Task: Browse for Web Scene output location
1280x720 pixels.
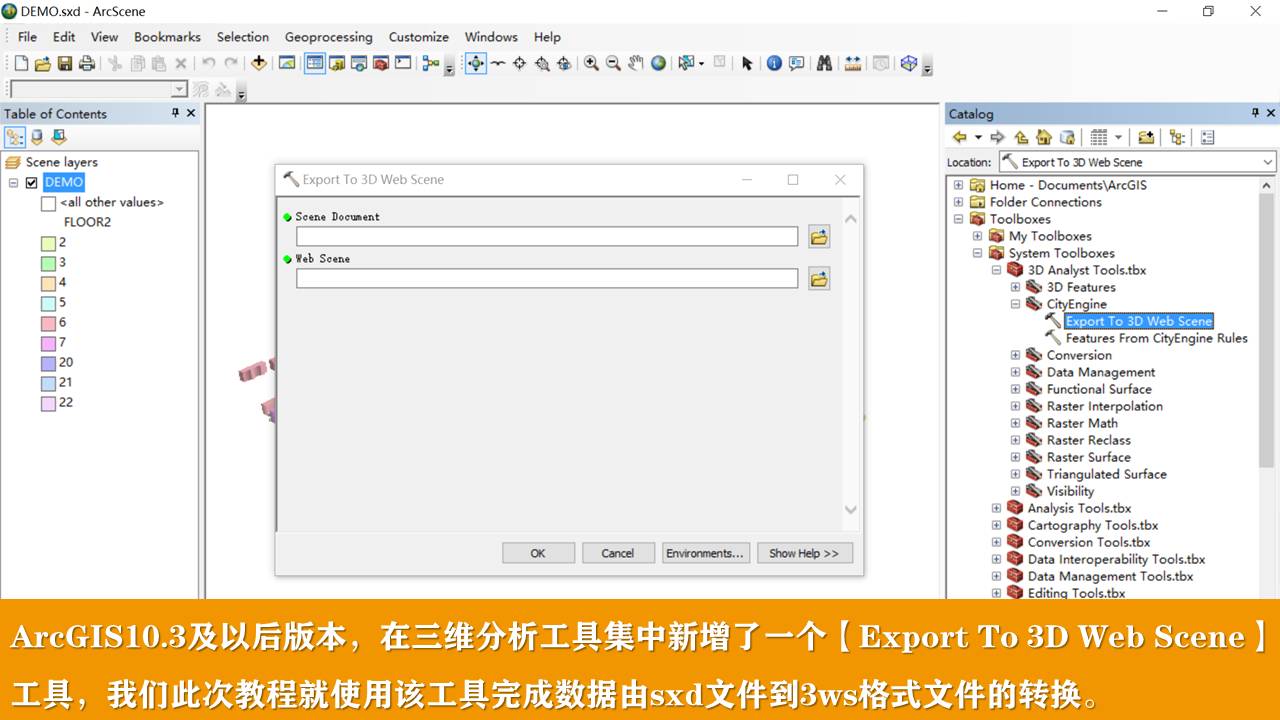Action: 819,279
